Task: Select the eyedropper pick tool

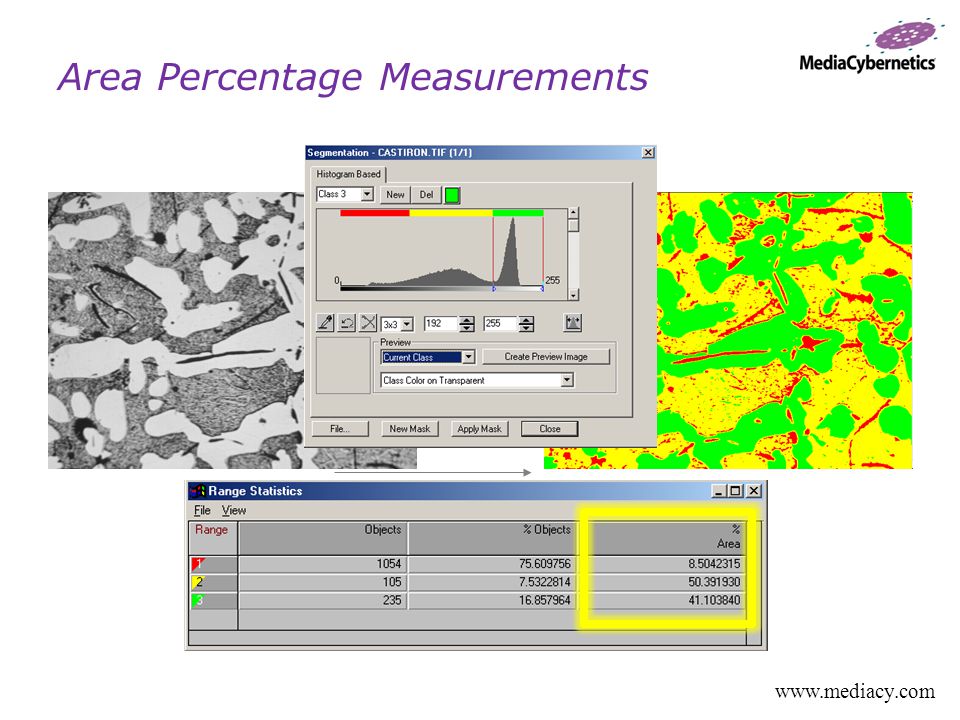Action: (325, 323)
